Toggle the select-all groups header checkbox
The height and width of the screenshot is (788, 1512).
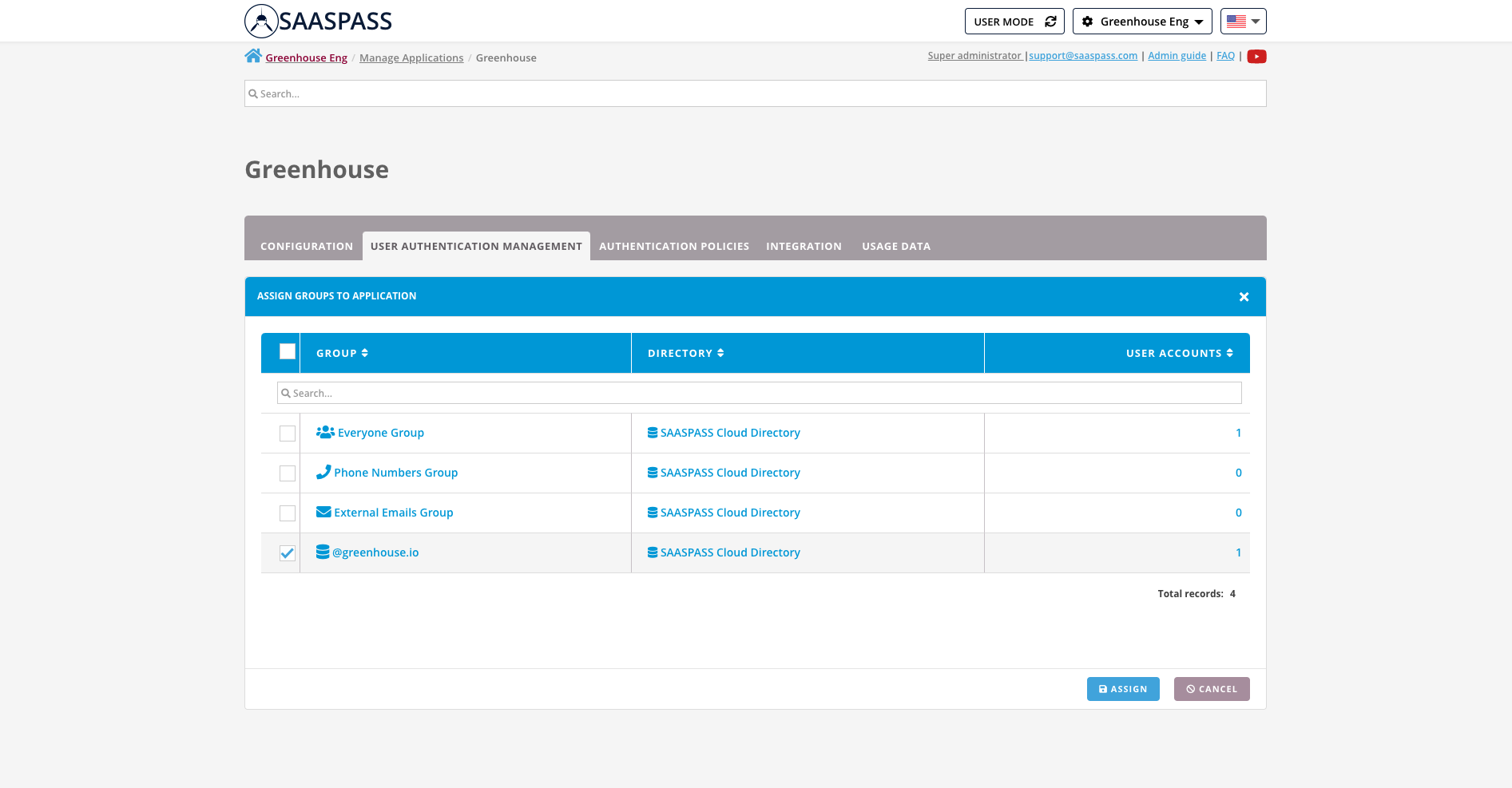[288, 352]
